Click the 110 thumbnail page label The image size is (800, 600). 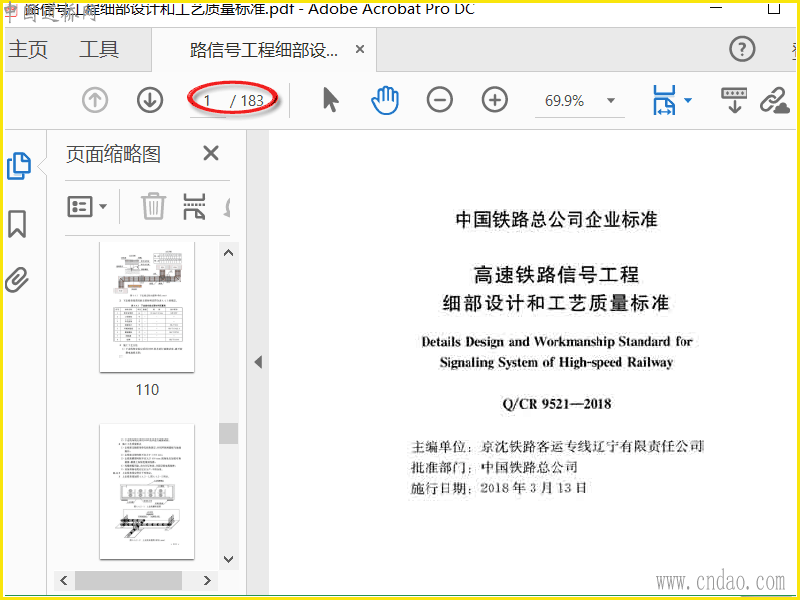[x=147, y=390]
